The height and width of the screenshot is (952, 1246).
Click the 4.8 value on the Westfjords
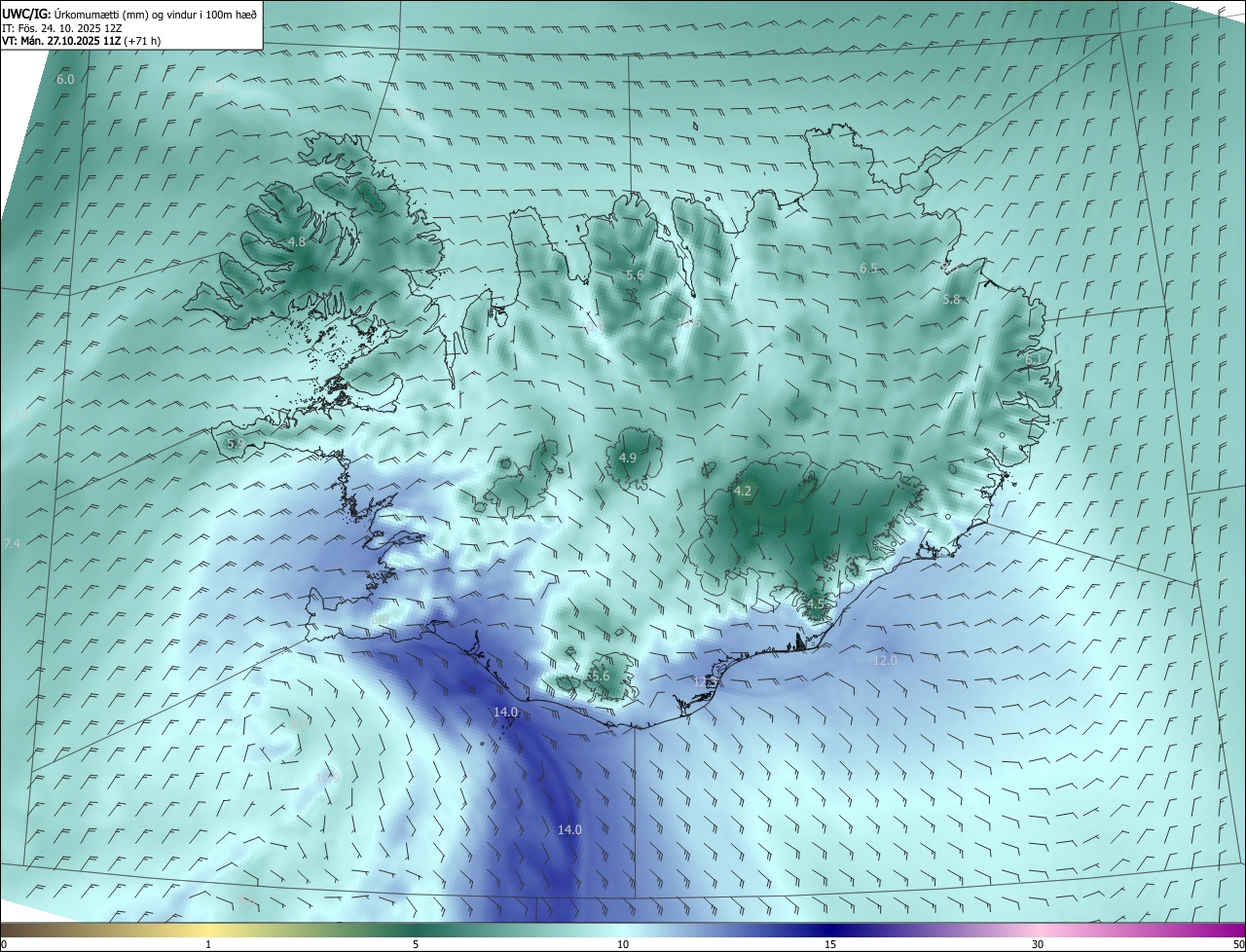[297, 241]
